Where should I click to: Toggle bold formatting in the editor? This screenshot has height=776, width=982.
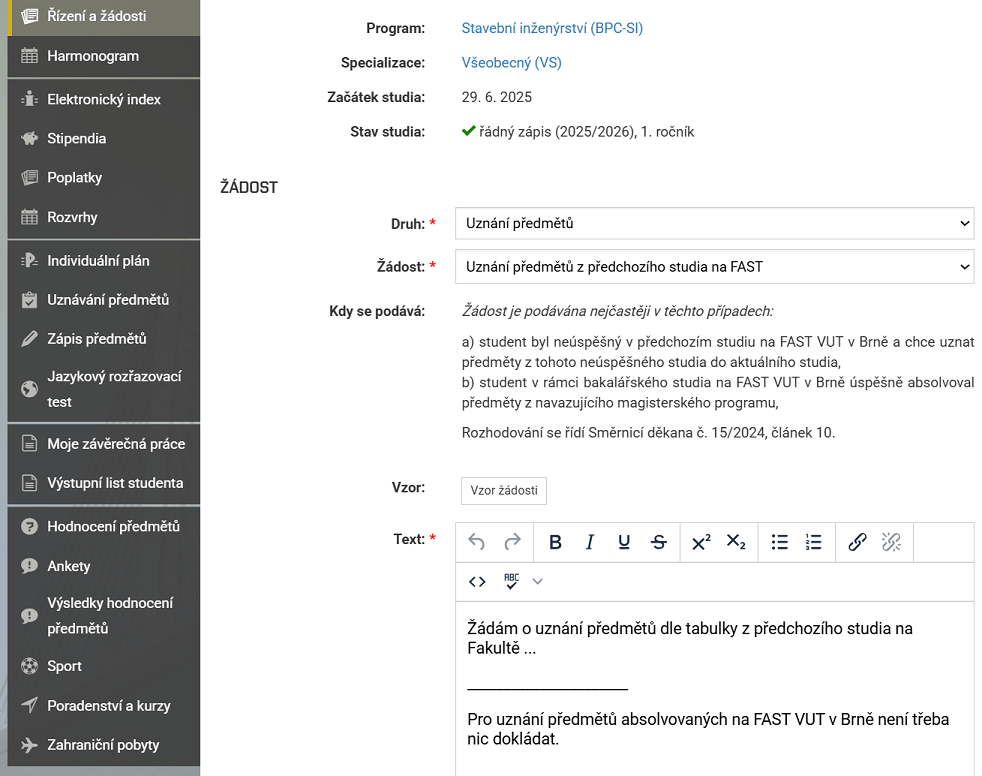tap(555, 542)
